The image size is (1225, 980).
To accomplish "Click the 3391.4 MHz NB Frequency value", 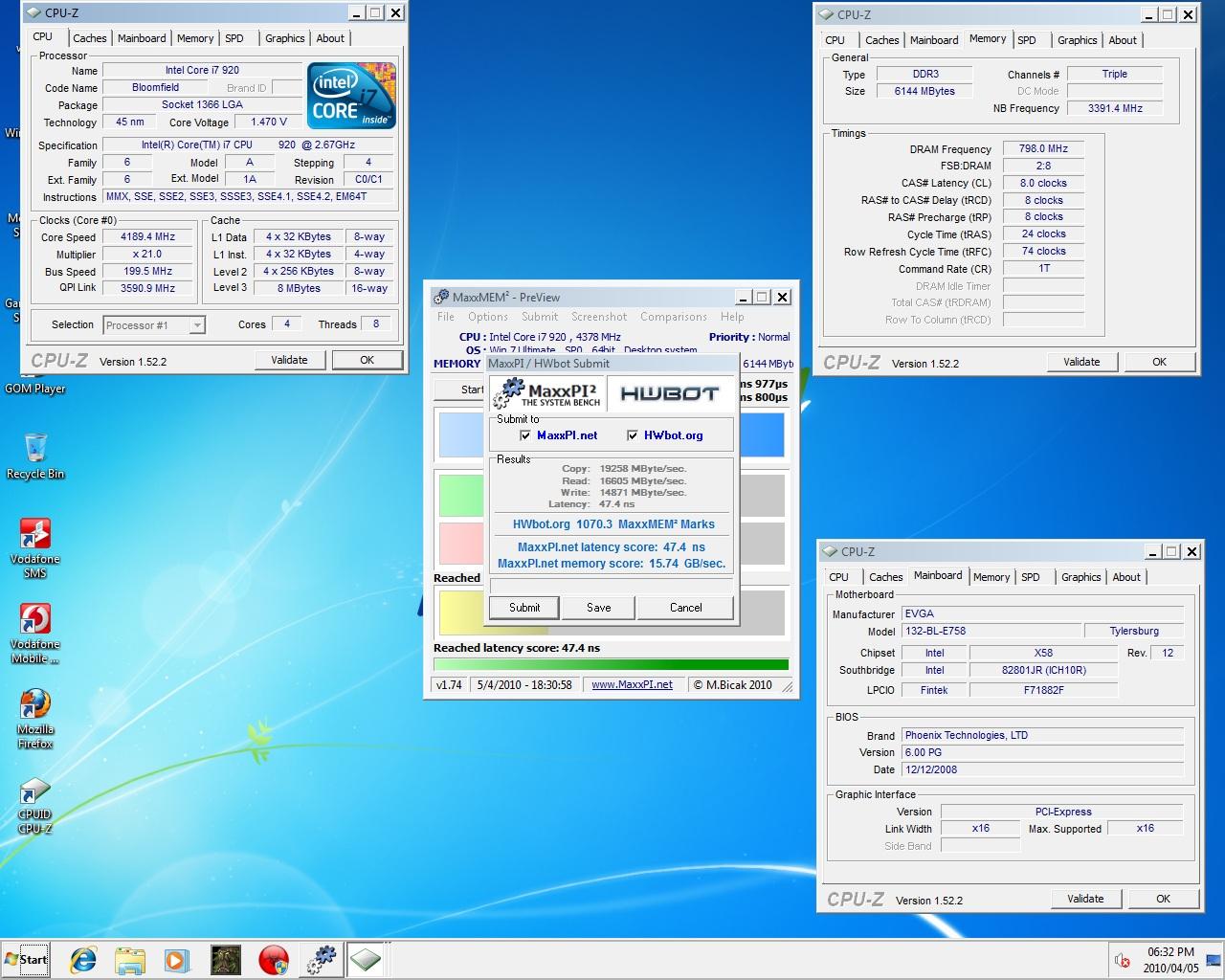I will [x=1115, y=108].
